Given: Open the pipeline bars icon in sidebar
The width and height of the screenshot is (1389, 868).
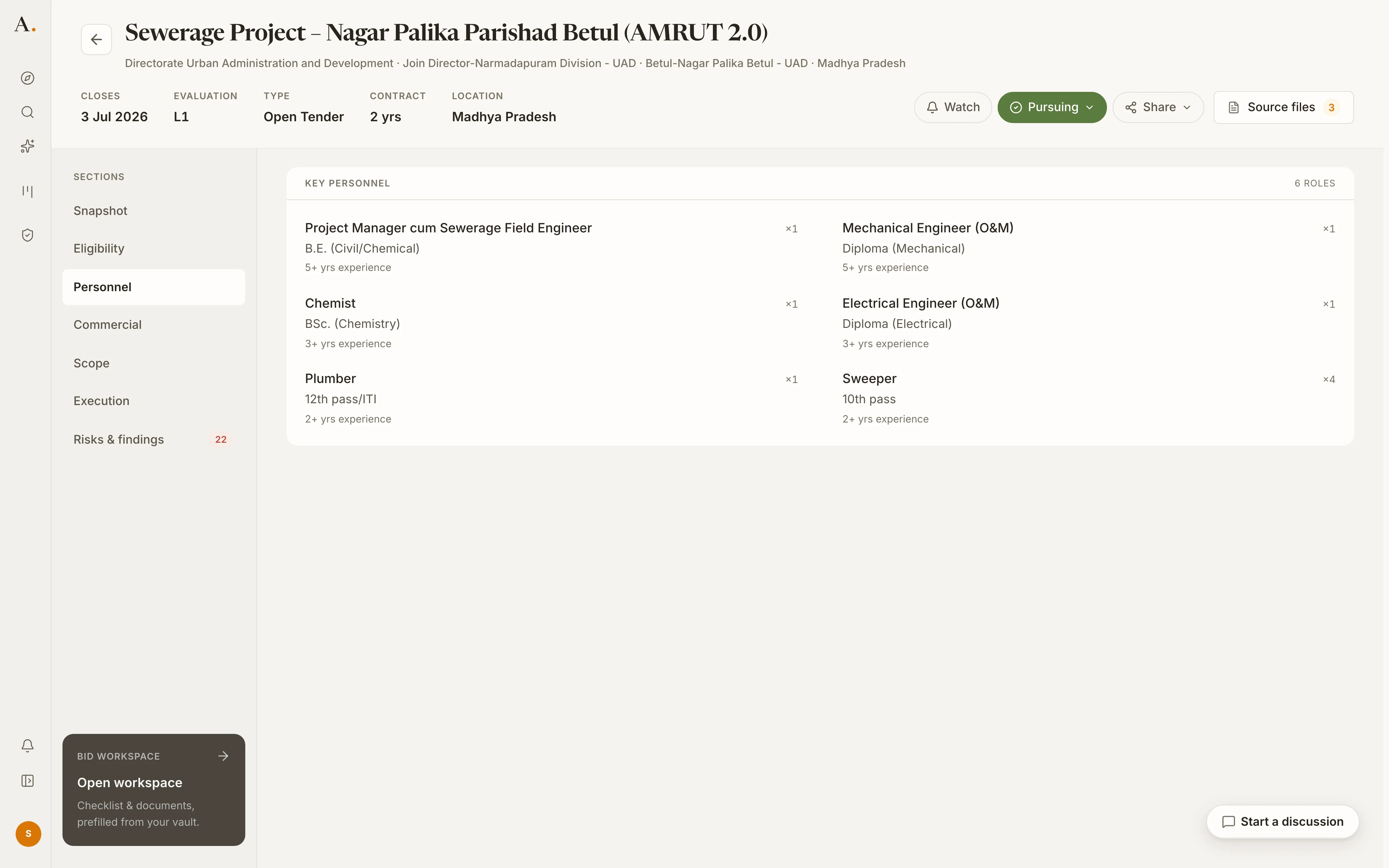Looking at the screenshot, I should click(x=28, y=191).
